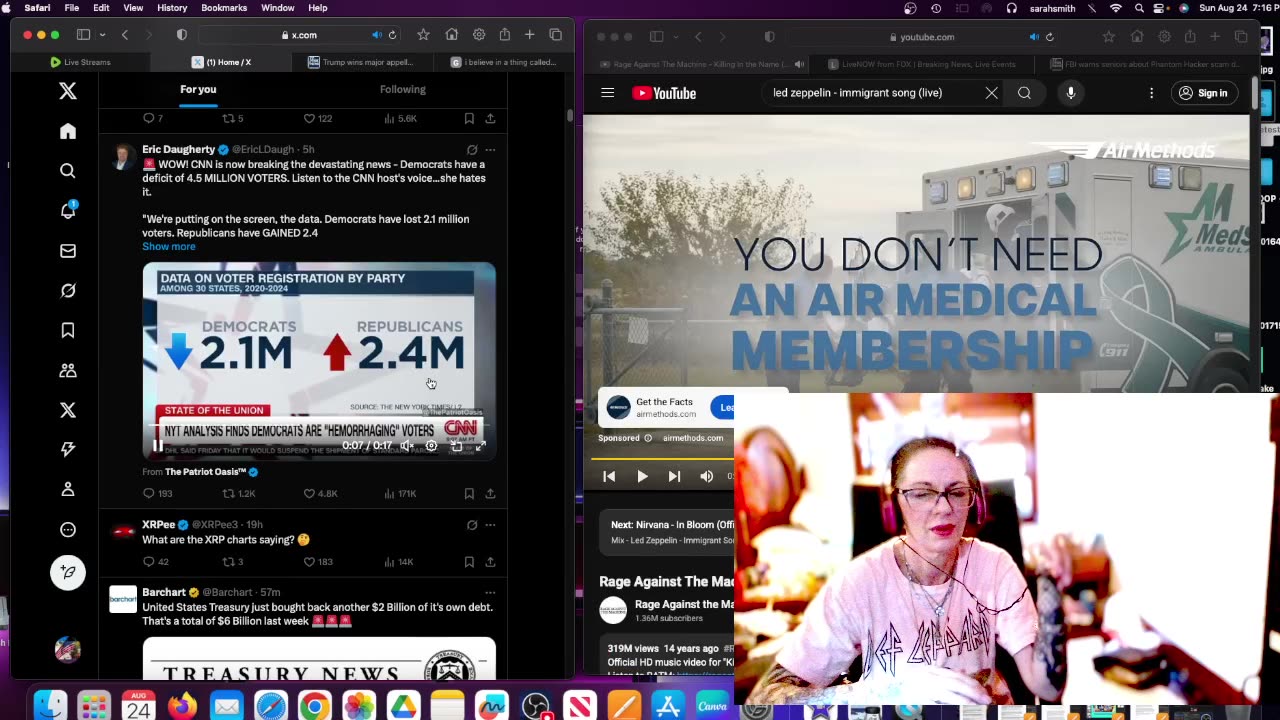Open Premium X icon in sidebar
Viewport: 1280px width, 720px height.
(68, 410)
